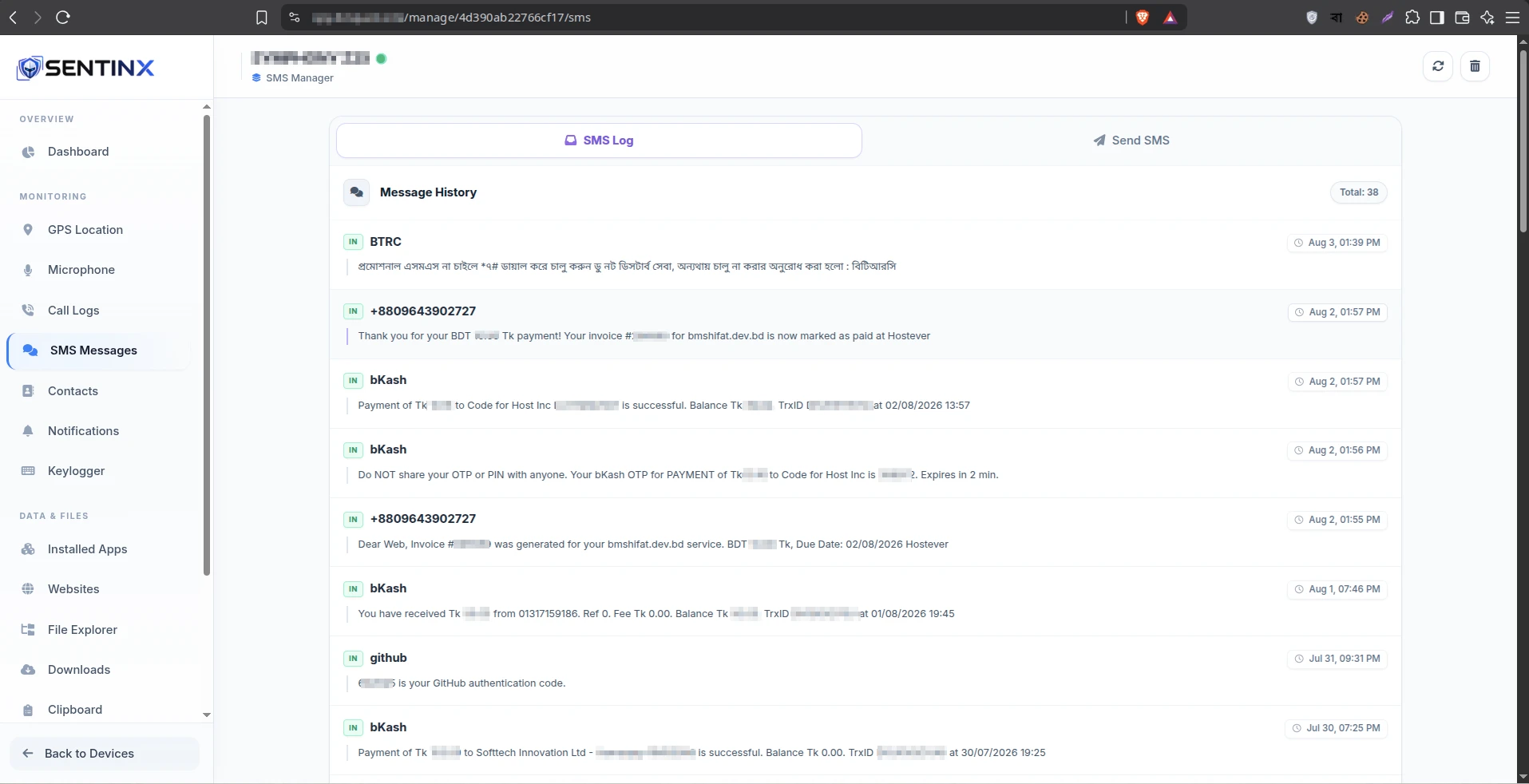Image resolution: width=1529 pixels, height=784 pixels.
Task: Click the Brave rewards triangle icon
Action: coord(1170,18)
